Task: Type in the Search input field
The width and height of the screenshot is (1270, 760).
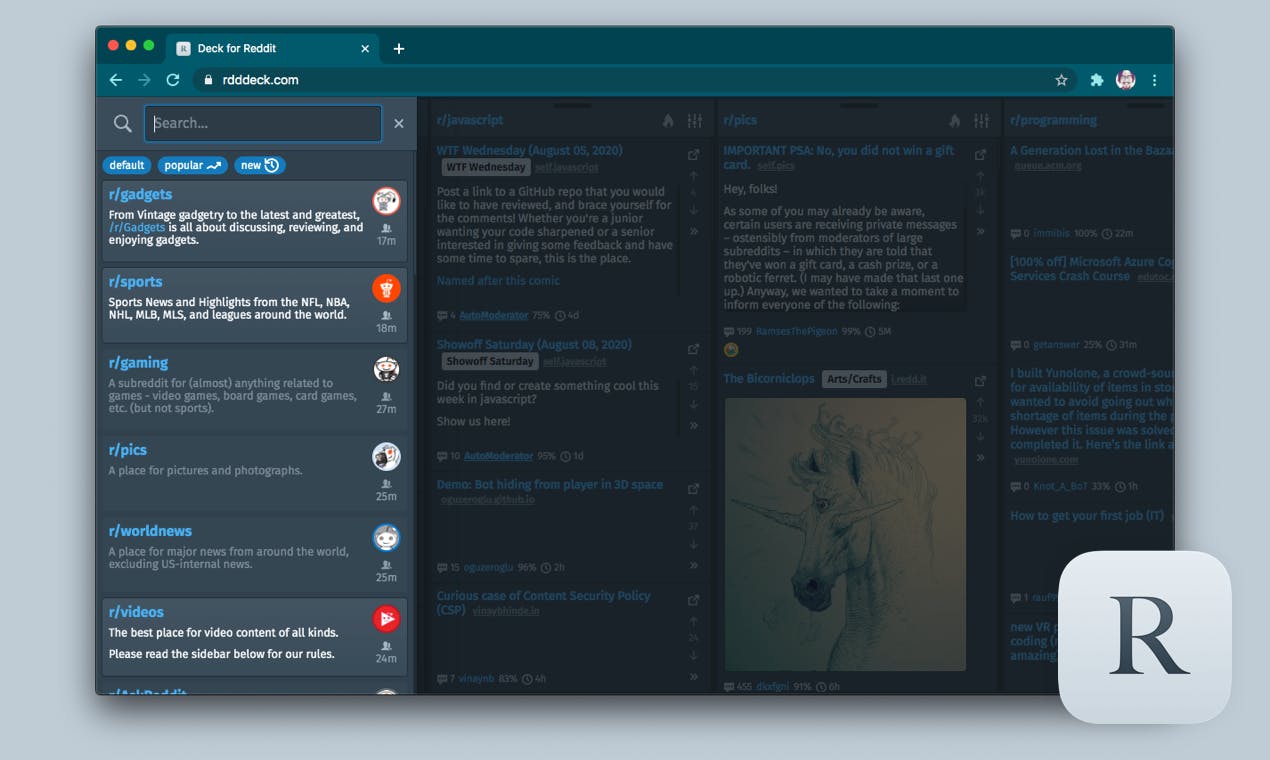Action: [x=263, y=123]
